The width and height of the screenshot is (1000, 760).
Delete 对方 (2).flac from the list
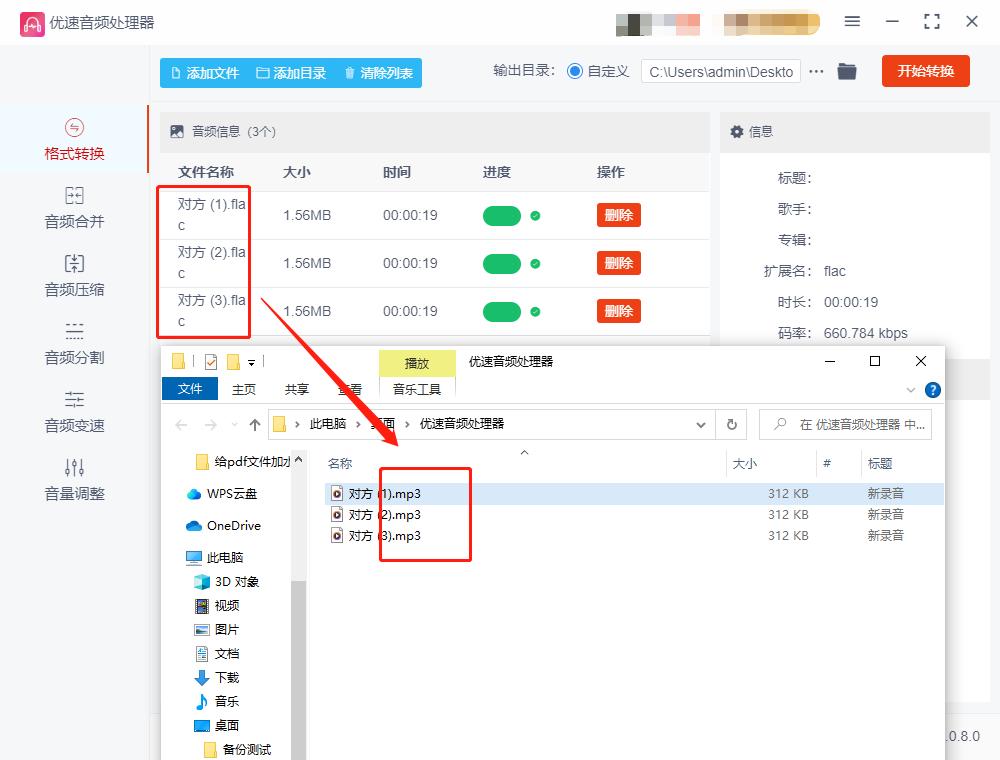618,262
